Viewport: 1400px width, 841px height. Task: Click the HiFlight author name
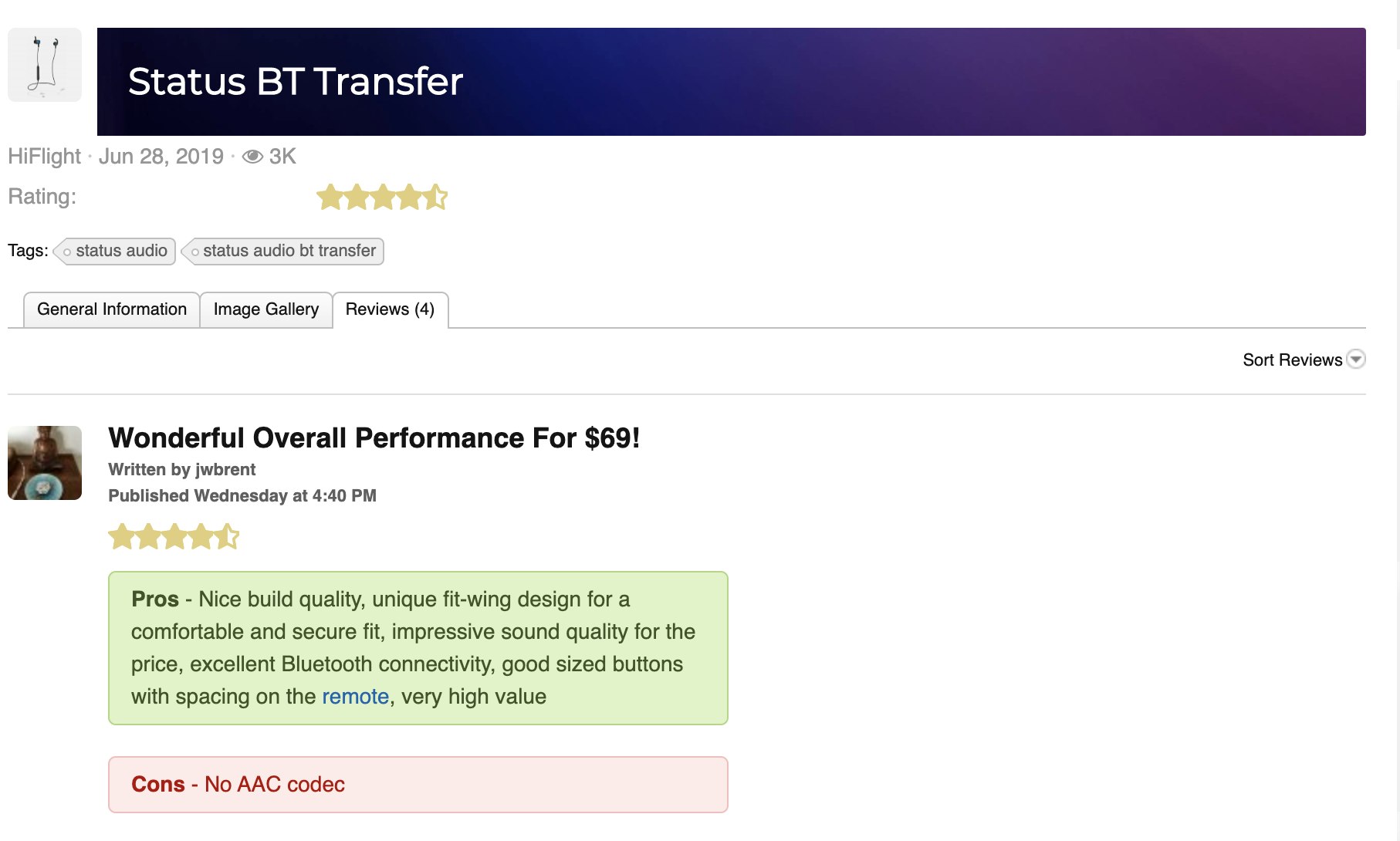point(44,157)
